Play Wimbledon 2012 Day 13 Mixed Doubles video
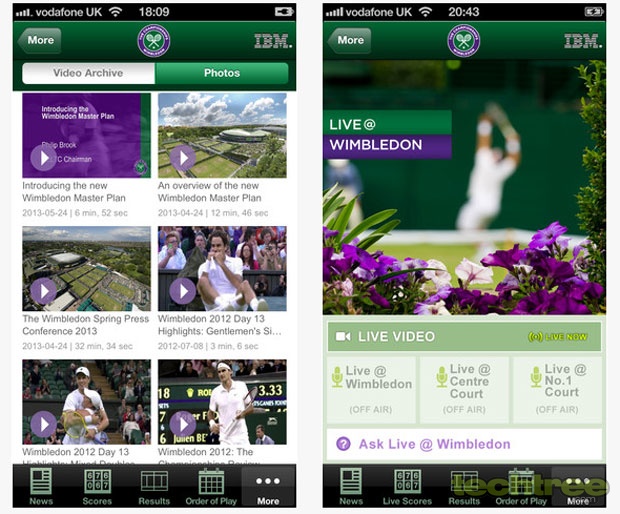The image size is (620, 514). pos(87,402)
